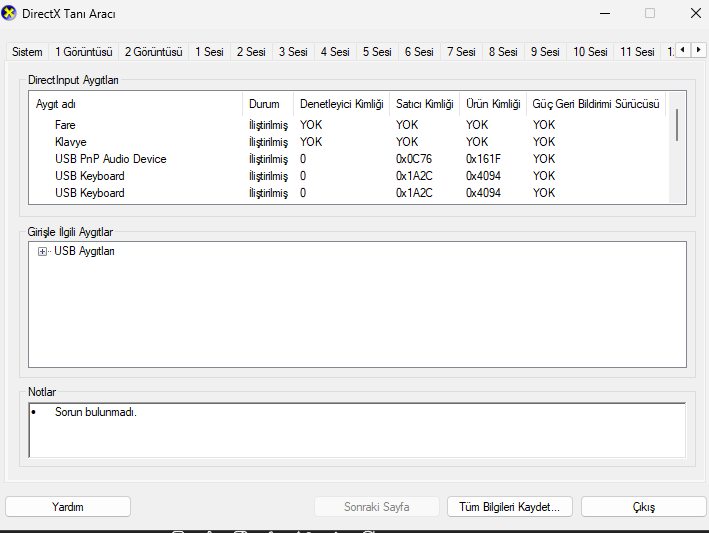Image resolution: width=709 pixels, height=533 pixels.
Task: Switch to the 6 Sesi tab
Action: (x=419, y=52)
